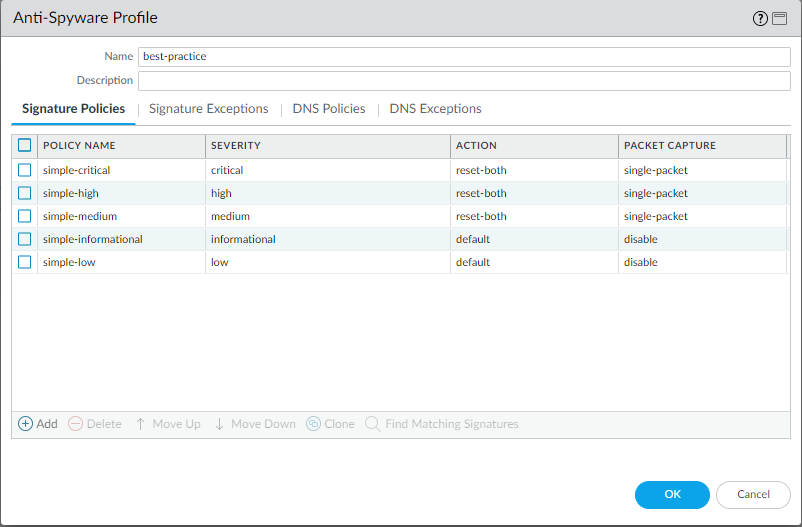Screen dimensions: 802x527
Task: Find Matching Signatures magnifier icon
Action: point(372,424)
